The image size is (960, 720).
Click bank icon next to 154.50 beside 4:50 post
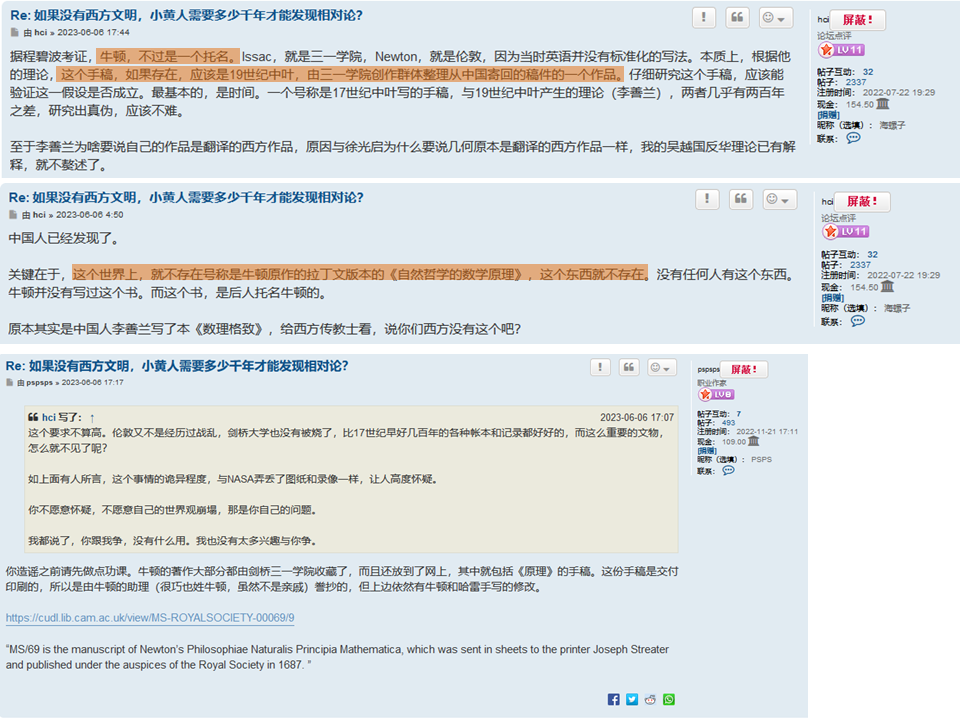[887, 286]
